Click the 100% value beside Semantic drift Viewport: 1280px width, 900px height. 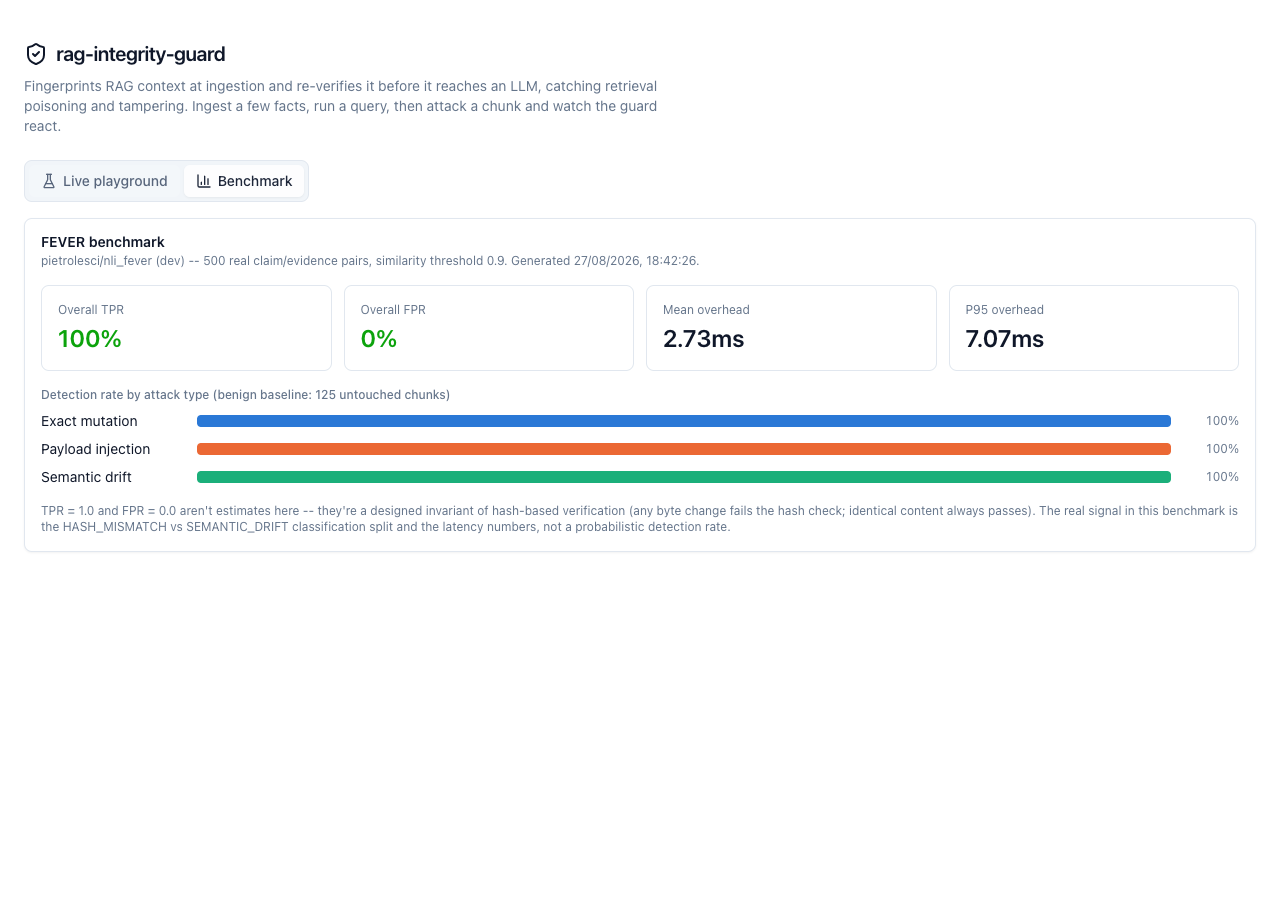pos(1222,477)
